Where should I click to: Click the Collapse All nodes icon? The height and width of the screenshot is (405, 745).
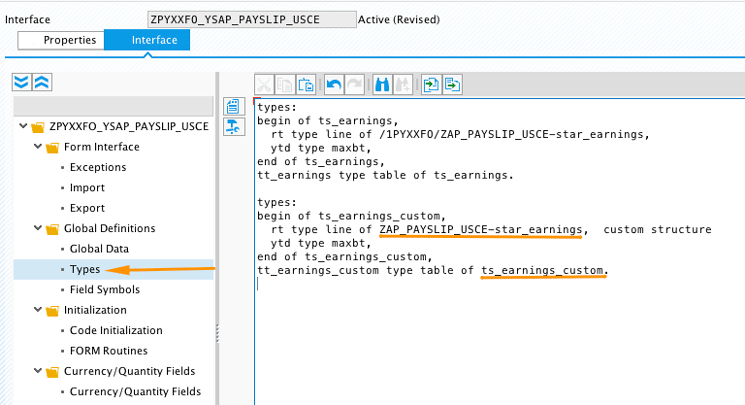(41, 81)
